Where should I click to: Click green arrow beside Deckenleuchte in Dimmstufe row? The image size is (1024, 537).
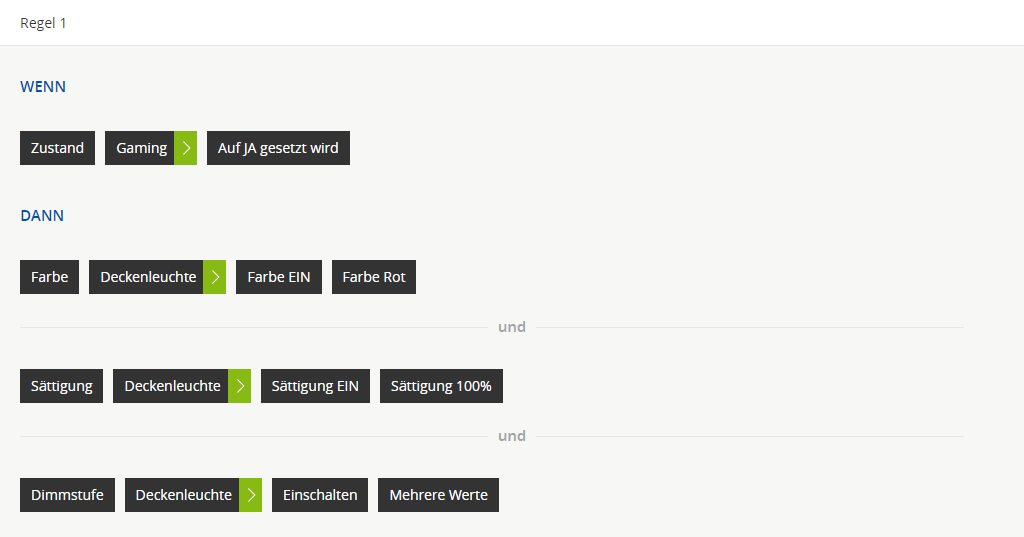coord(250,495)
